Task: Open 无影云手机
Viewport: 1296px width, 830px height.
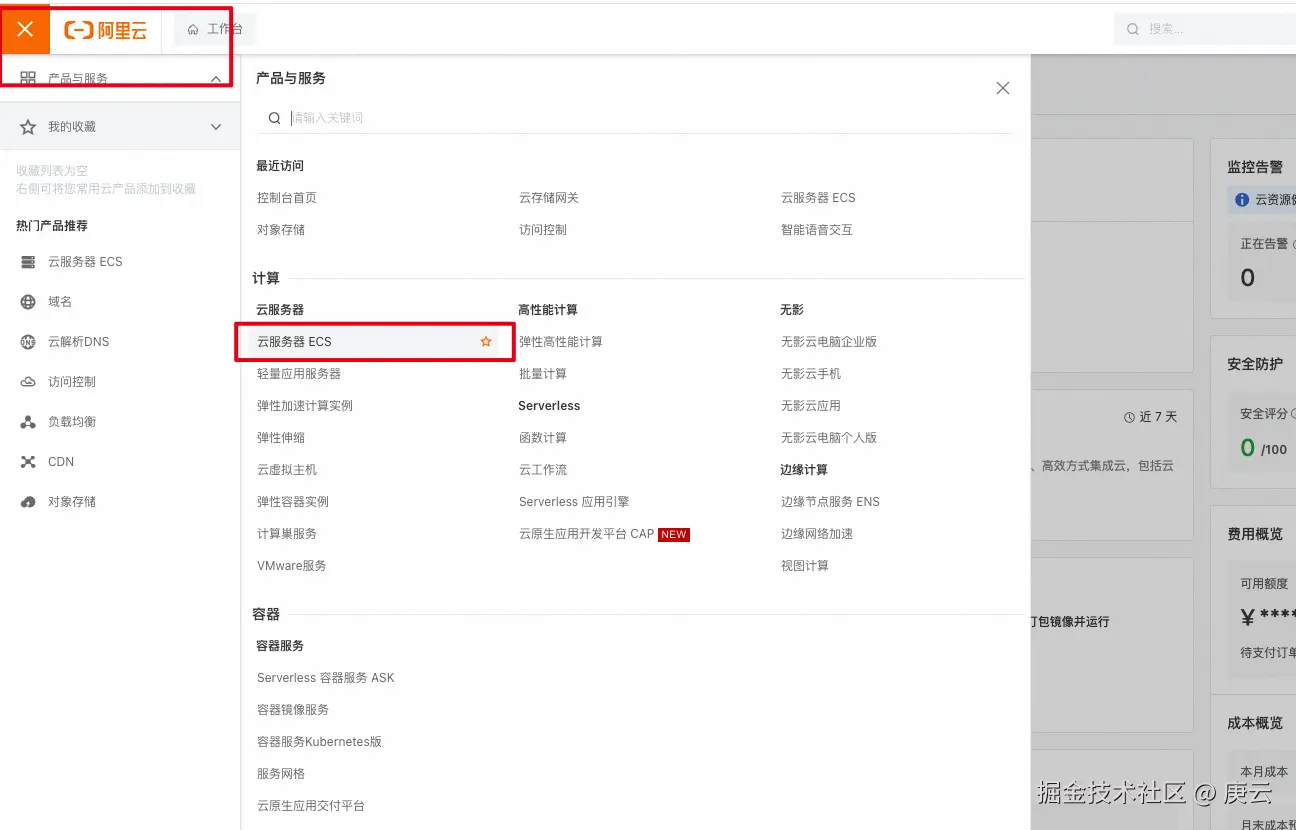Action: click(x=811, y=374)
